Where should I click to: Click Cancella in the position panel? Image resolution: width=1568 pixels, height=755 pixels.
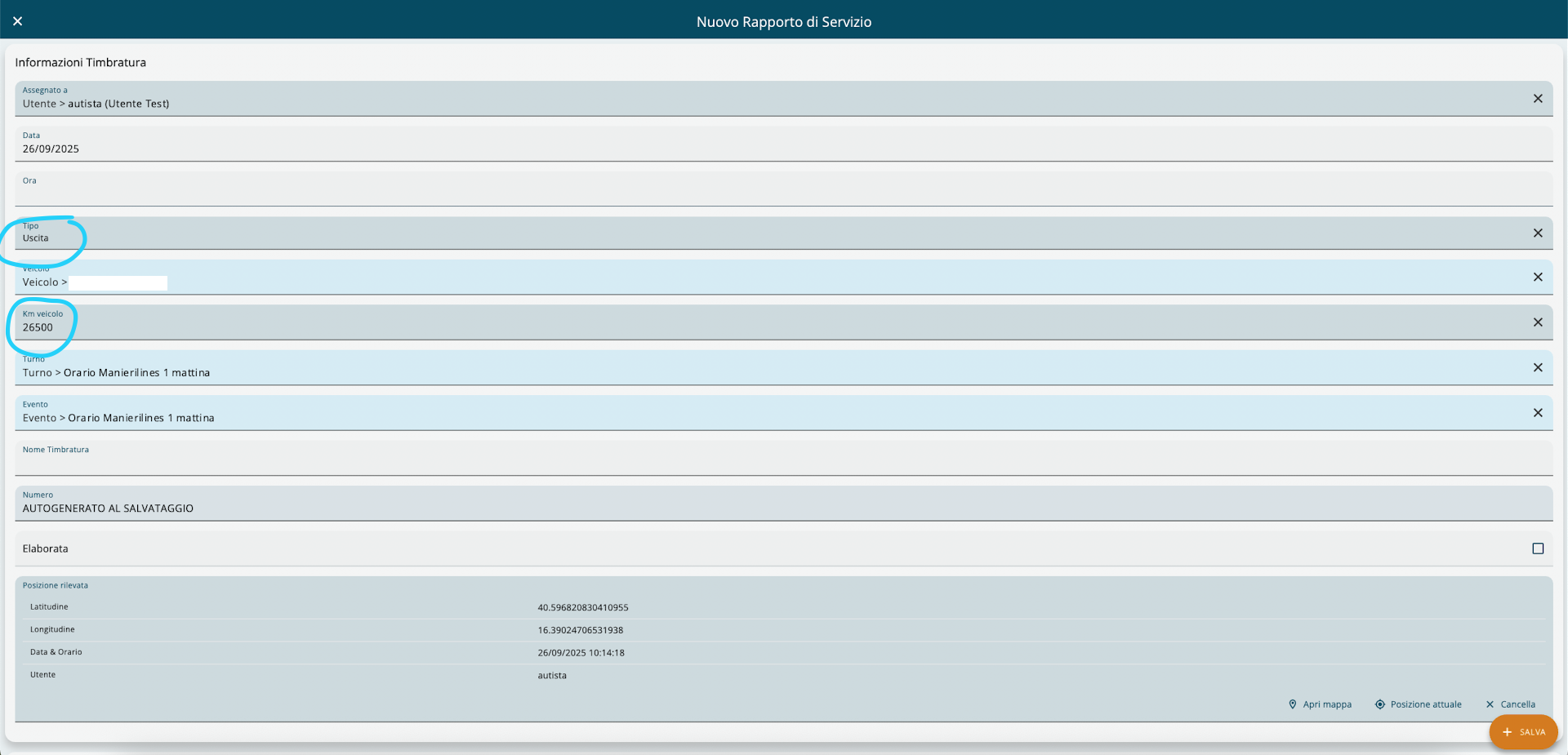pos(1510,704)
